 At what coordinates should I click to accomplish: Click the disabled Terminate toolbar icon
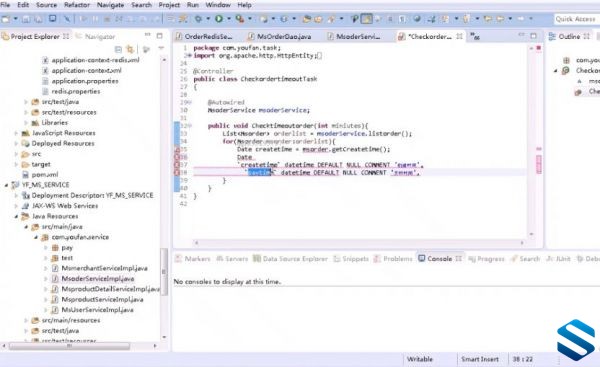[x=107, y=19]
